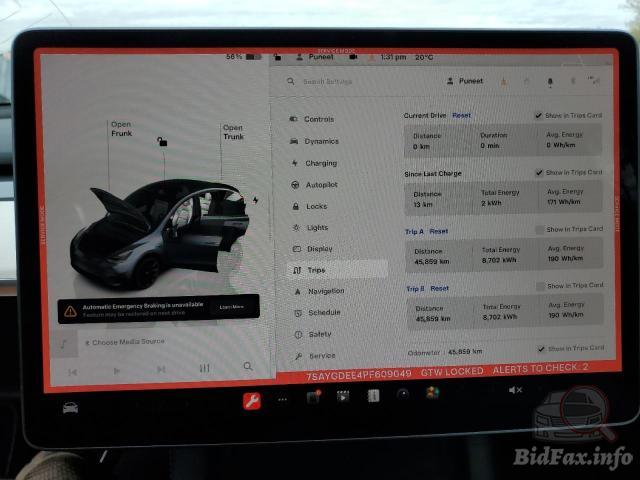Tap the red wrench service icon
The height and width of the screenshot is (480, 640).
click(252, 401)
